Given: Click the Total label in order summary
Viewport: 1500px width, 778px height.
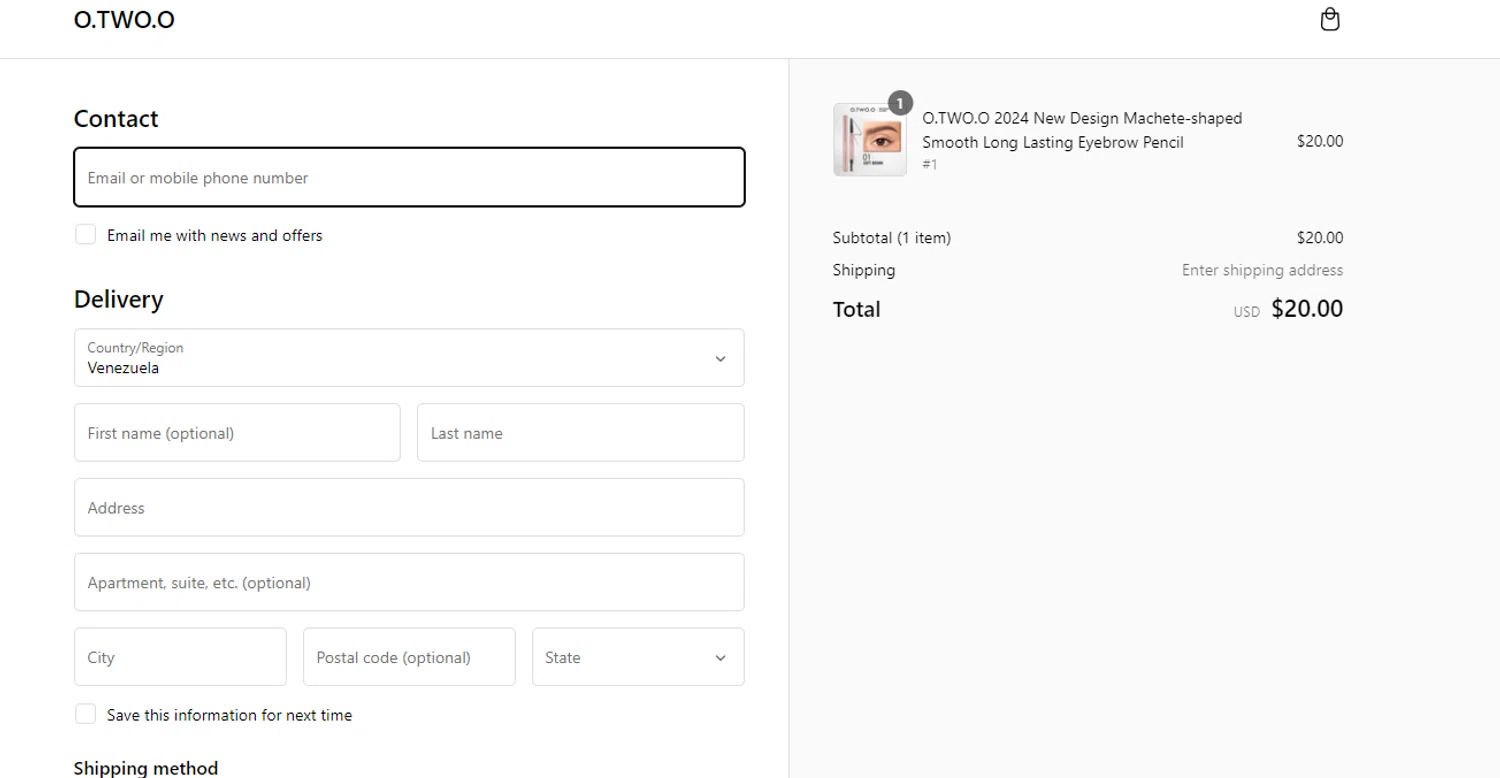Looking at the screenshot, I should click(857, 309).
